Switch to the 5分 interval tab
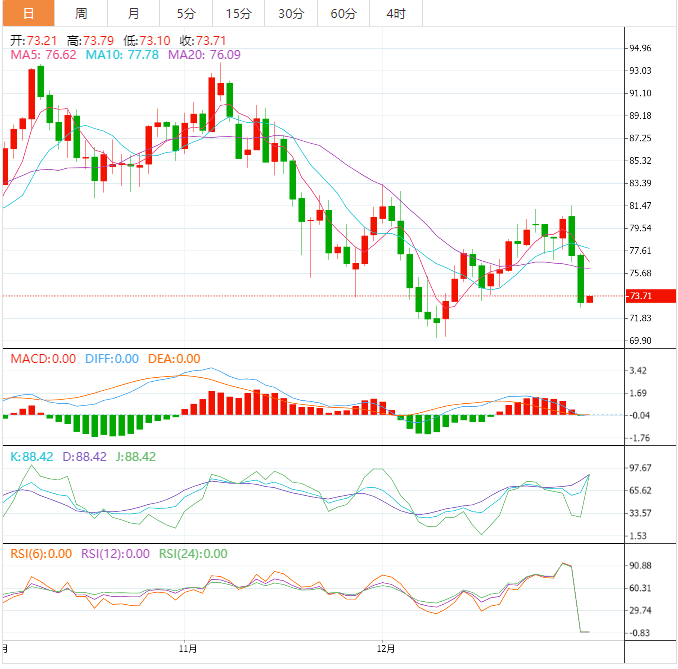The image size is (678, 669). (186, 13)
